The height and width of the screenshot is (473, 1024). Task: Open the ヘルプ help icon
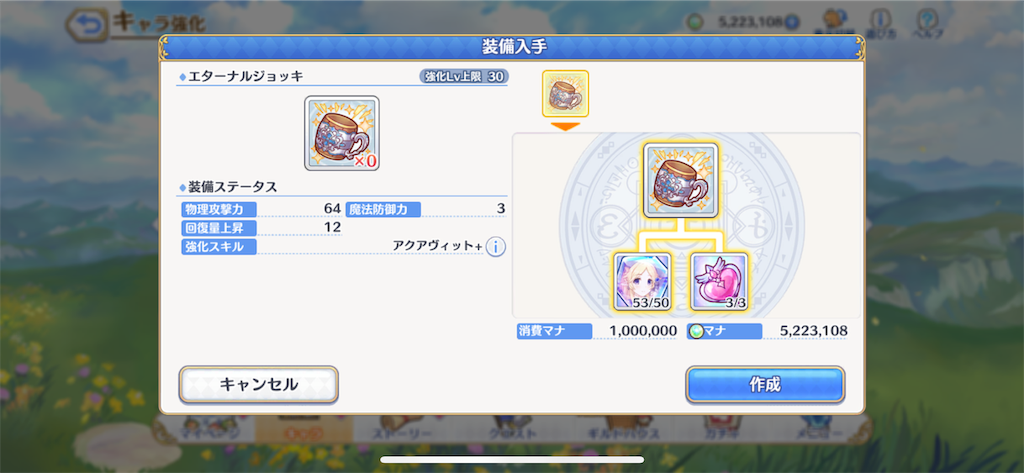coord(924,23)
